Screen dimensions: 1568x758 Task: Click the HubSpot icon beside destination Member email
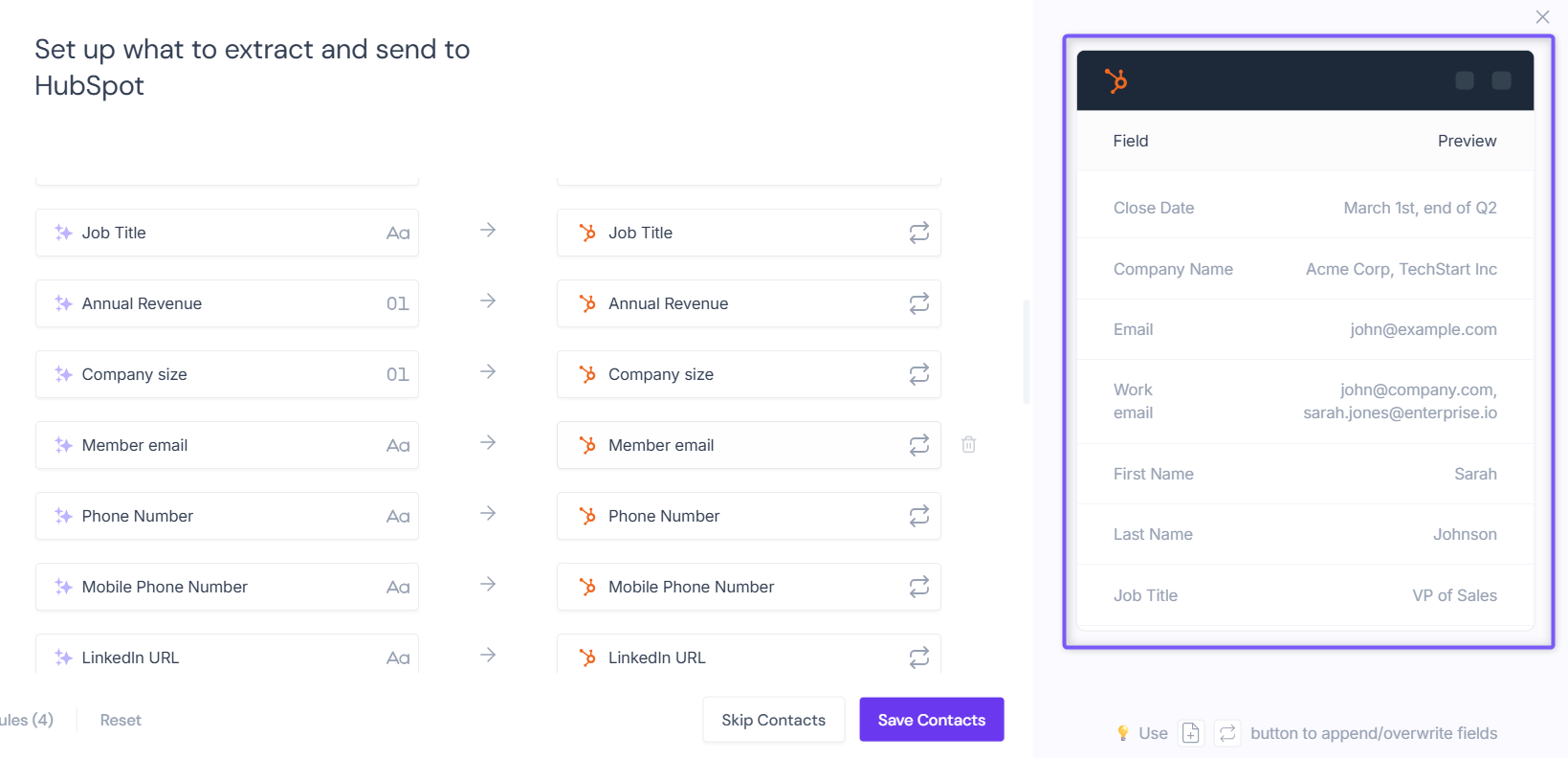point(587,445)
